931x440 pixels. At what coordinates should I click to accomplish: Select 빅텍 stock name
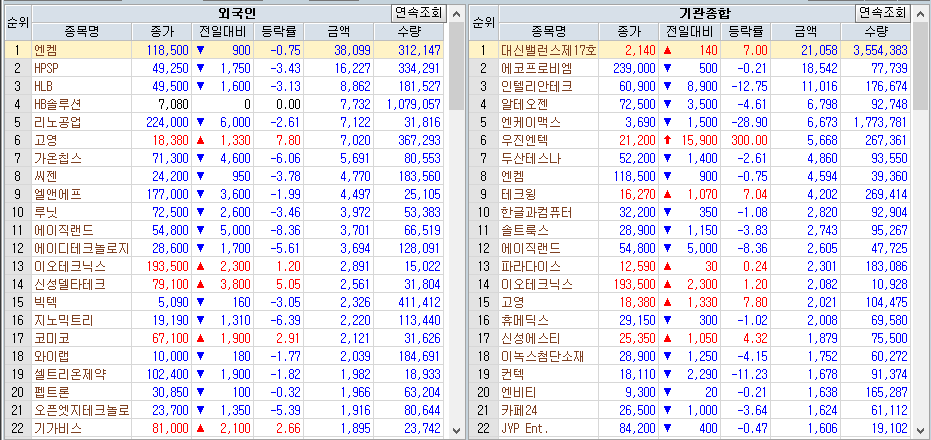click(46, 302)
